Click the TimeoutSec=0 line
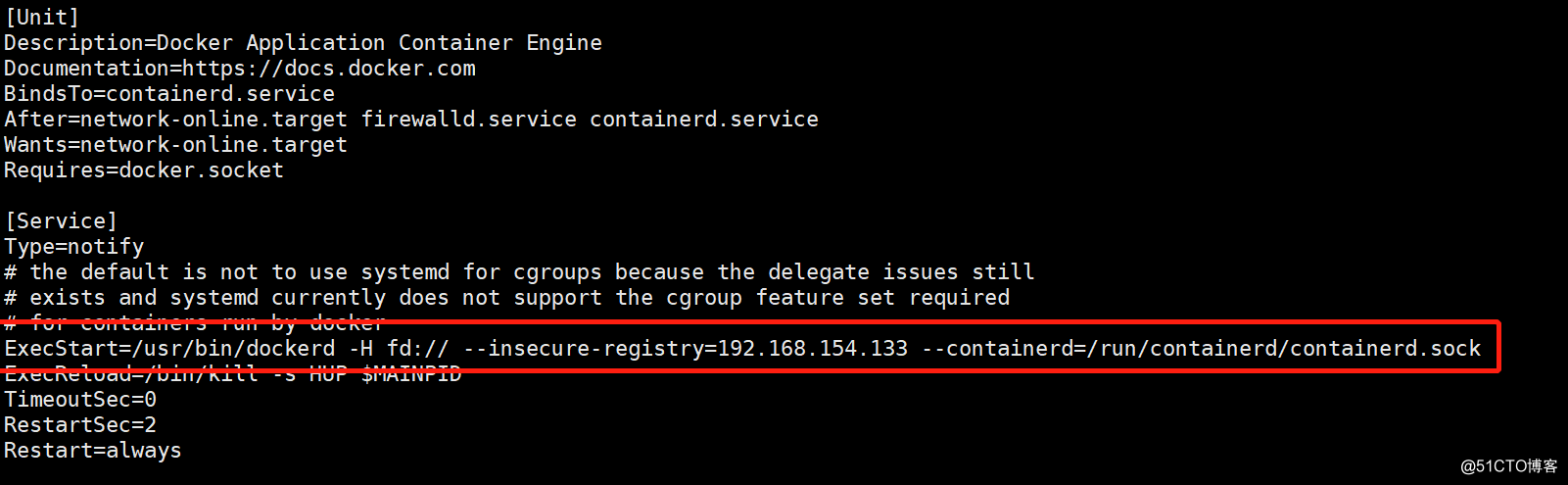1568x485 pixels. click(80, 399)
